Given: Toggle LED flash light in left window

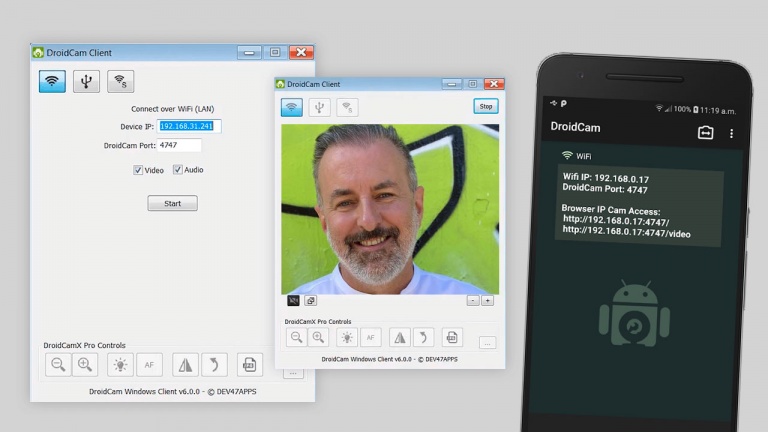Looking at the screenshot, I should click(120, 364).
